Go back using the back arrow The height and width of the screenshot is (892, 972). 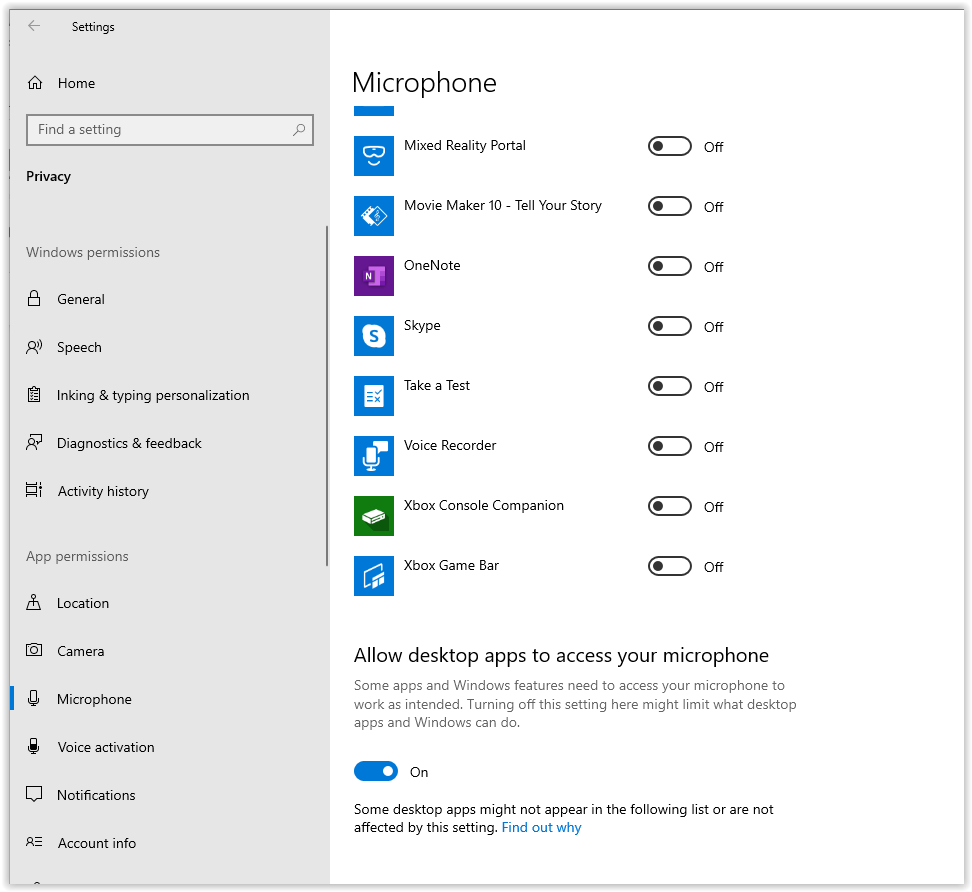coord(35,27)
